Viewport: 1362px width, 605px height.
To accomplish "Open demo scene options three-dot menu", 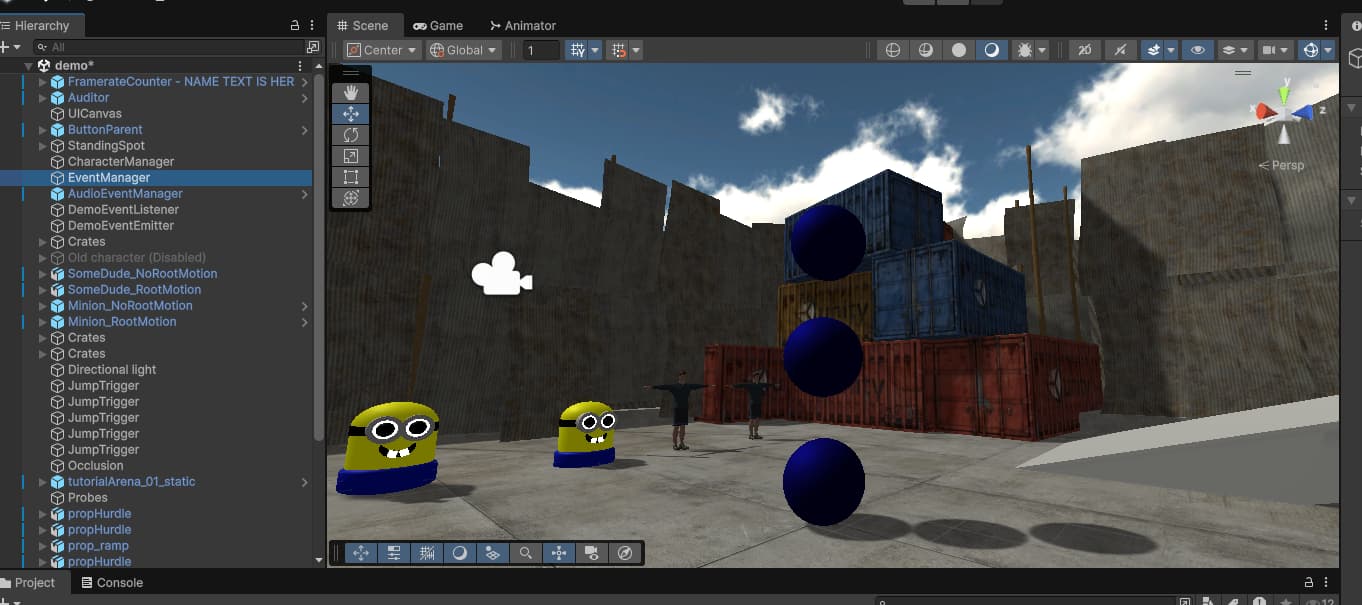I will tap(300, 65).
